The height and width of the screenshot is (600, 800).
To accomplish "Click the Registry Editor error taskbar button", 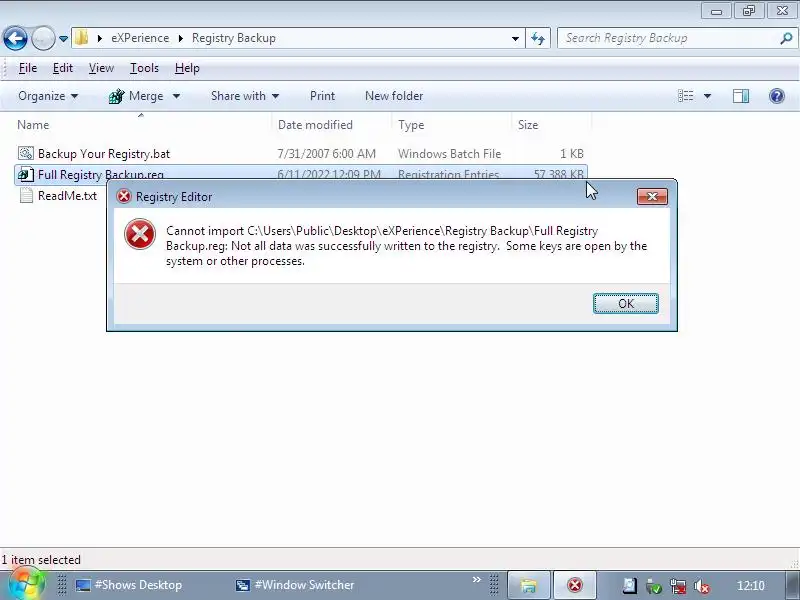I will coord(574,585).
